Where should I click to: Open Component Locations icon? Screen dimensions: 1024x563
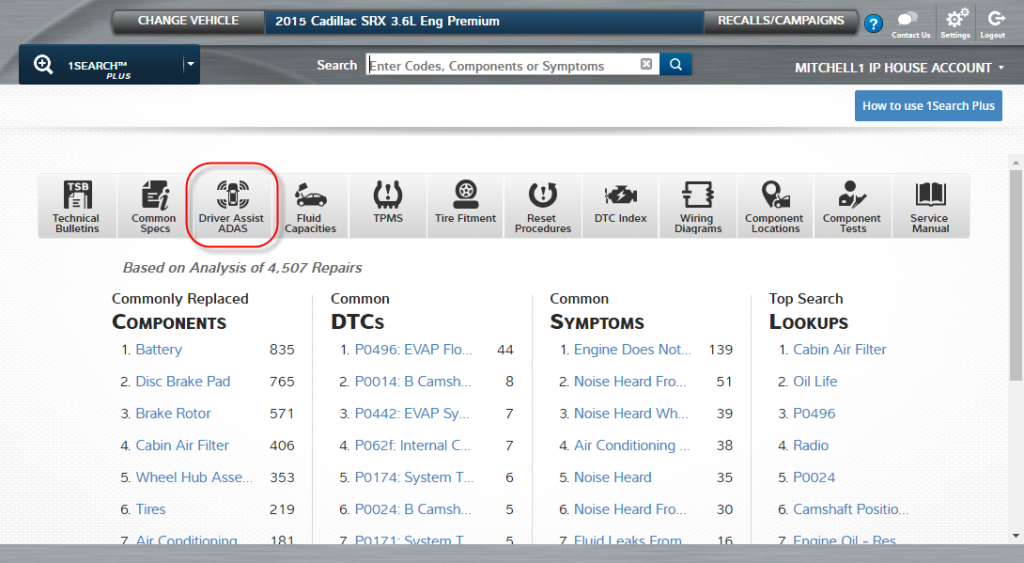[x=774, y=206]
